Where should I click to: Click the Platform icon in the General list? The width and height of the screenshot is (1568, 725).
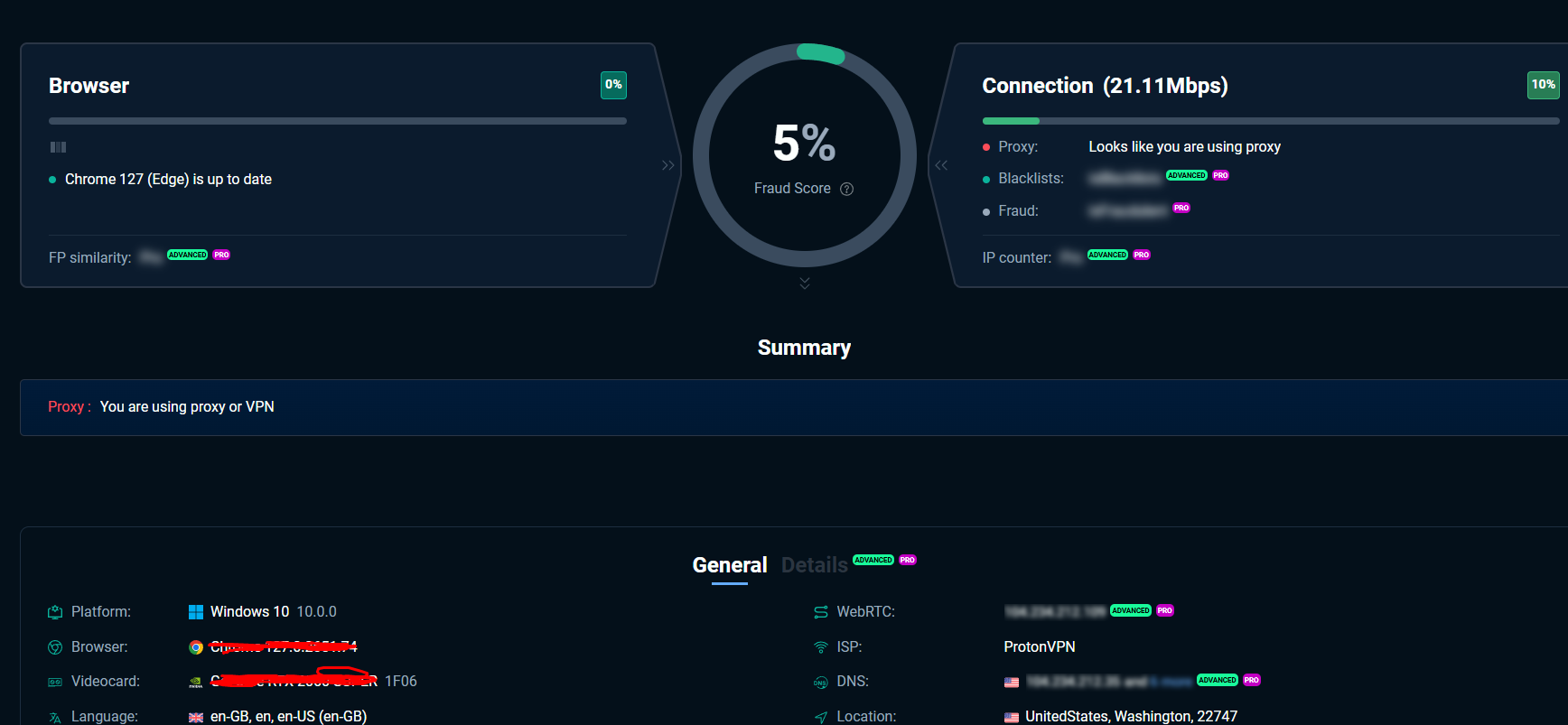click(55, 612)
